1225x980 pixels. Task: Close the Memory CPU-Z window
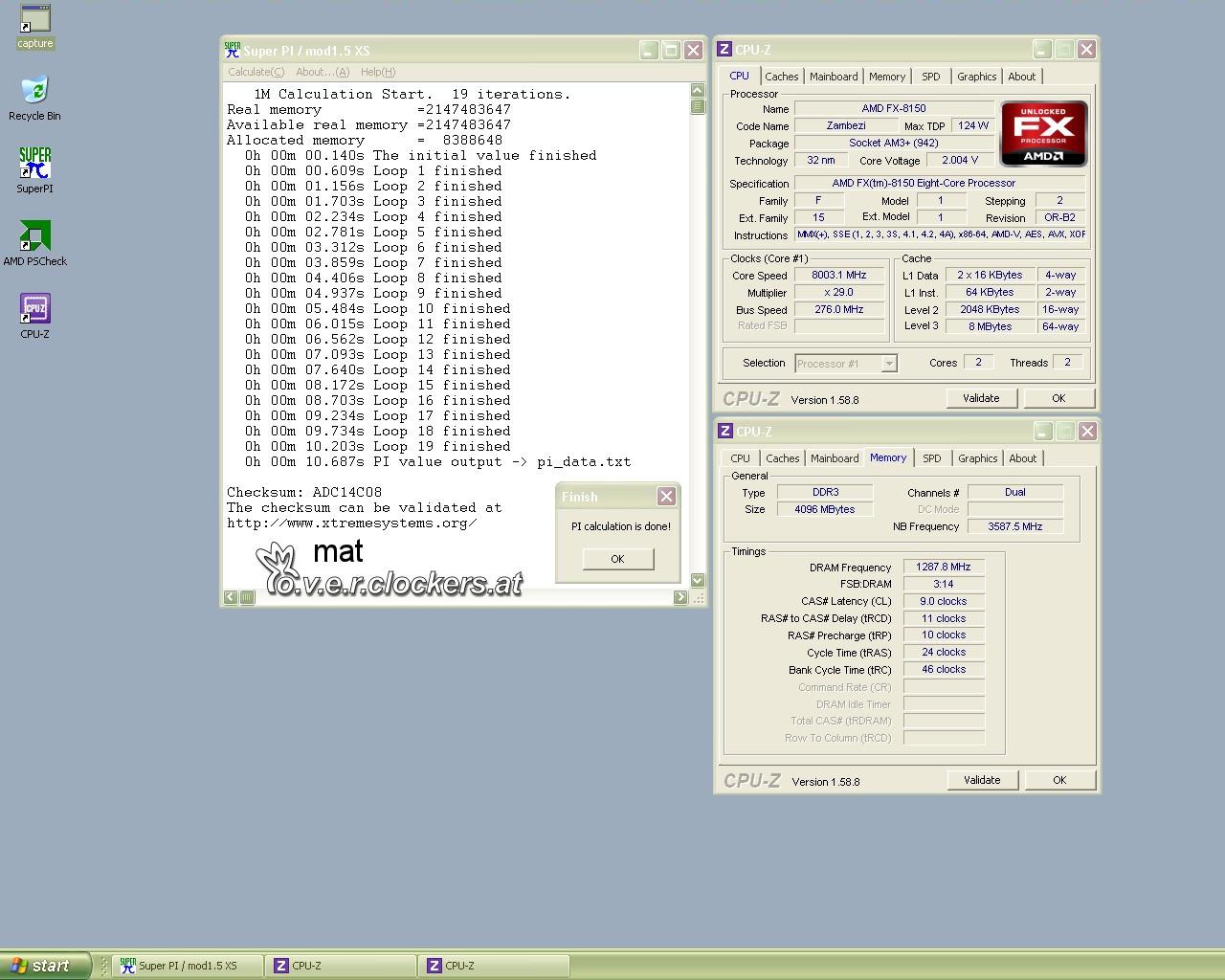point(1087,432)
